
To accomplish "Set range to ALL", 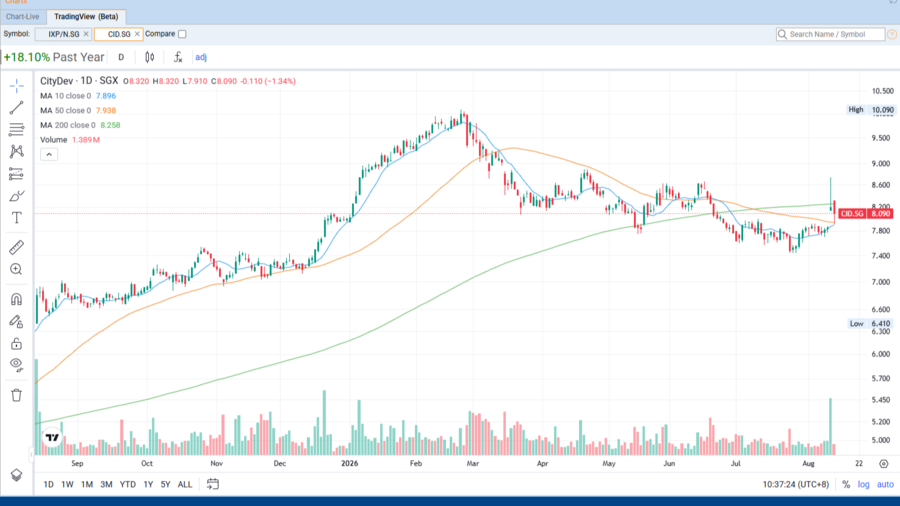I will pyautogui.click(x=185, y=484).
